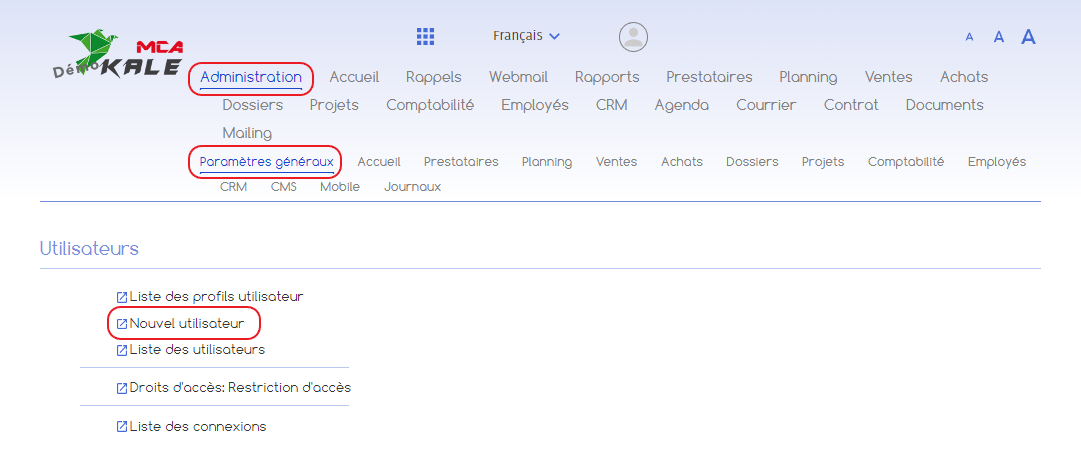Open Nouvel utilisateur link

(x=186, y=324)
